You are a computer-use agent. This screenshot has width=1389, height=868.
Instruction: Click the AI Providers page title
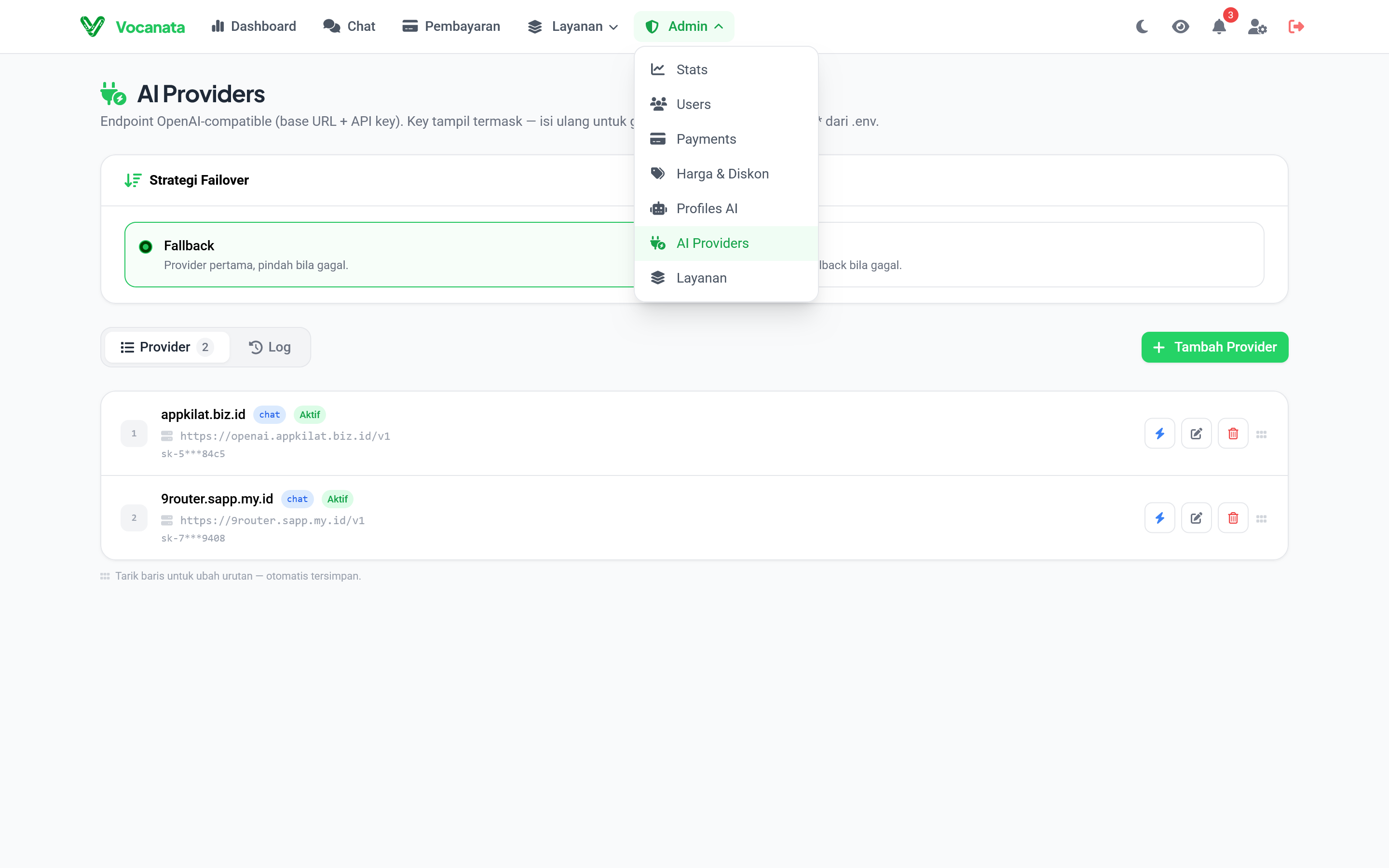[201, 94]
